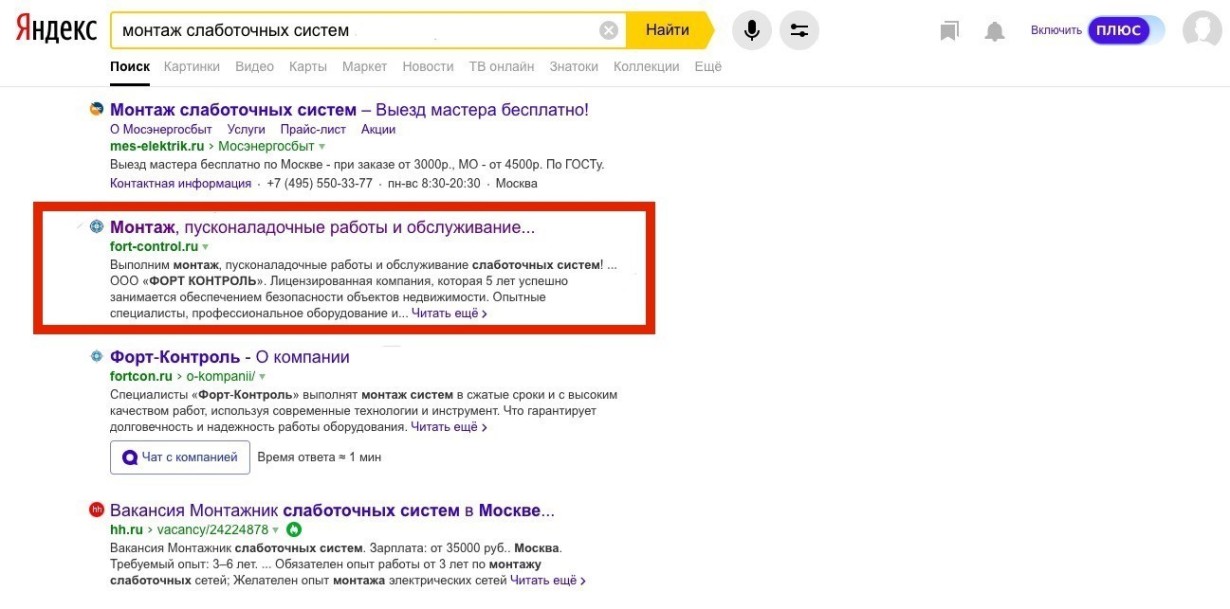The image size is (1230, 609).
Task: Open the o-kompanii/ path link
Action: click(x=221, y=376)
